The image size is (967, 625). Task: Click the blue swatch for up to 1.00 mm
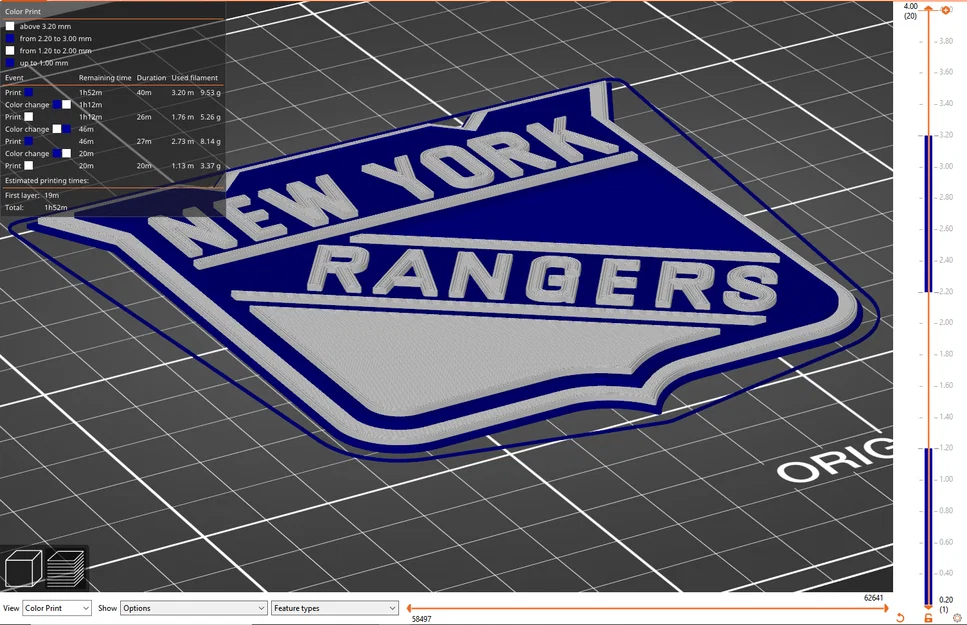tap(10, 63)
